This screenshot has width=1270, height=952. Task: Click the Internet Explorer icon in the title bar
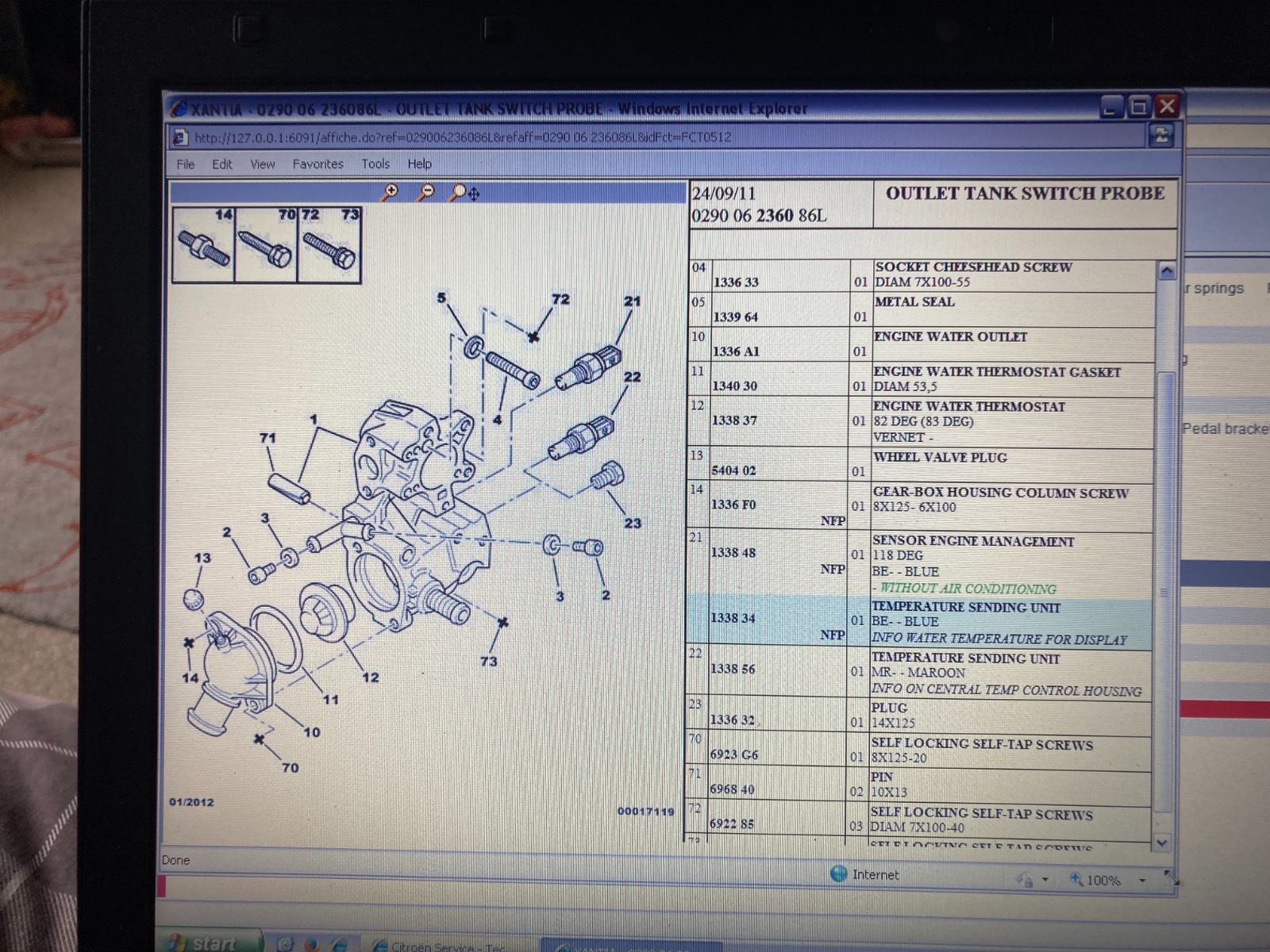point(179,109)
